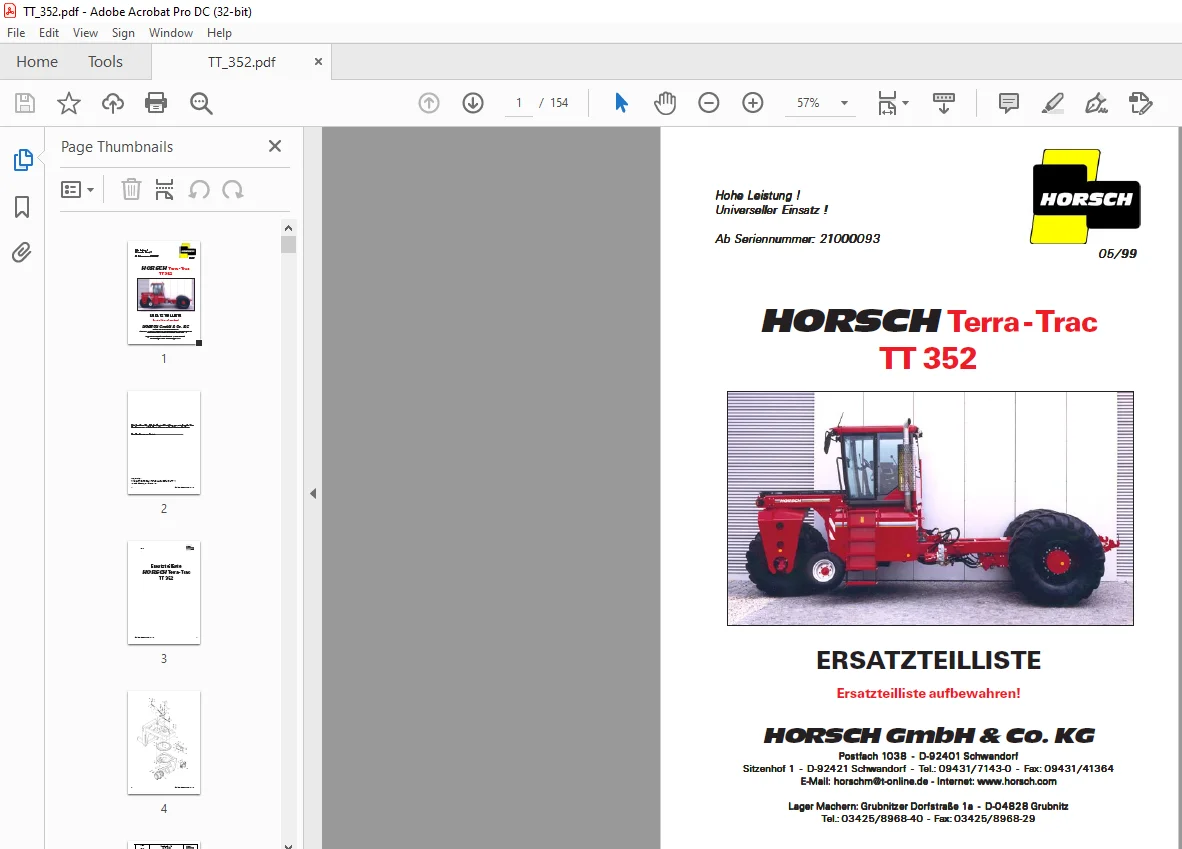Switch to the Home tab
1182x849 pixels.
[x=37, y=62]
